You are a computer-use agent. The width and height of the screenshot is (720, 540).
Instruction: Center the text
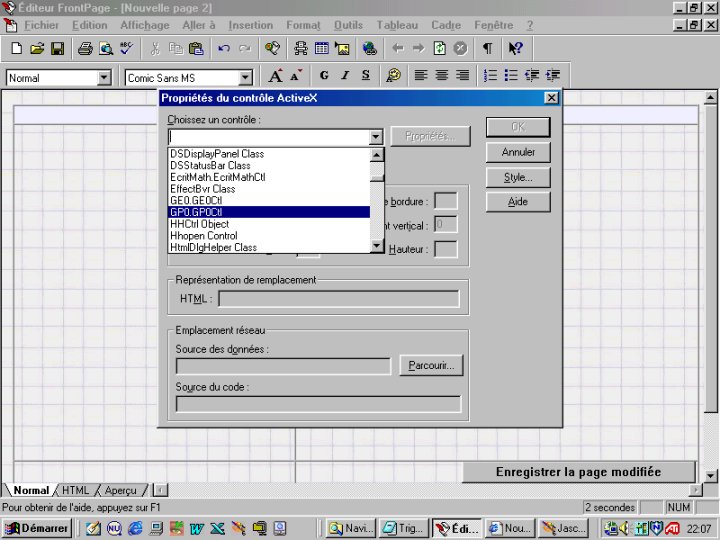click(x=442, y=75)
